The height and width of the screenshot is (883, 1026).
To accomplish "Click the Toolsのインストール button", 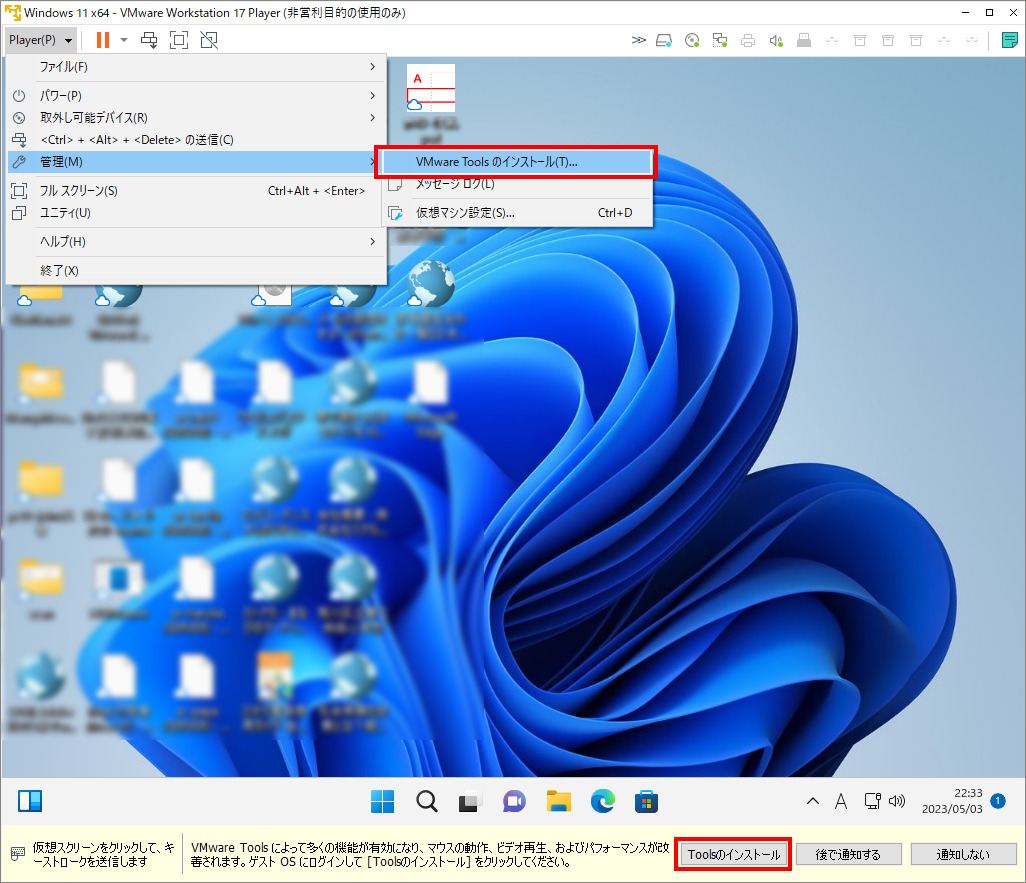I will click(733, 855).
